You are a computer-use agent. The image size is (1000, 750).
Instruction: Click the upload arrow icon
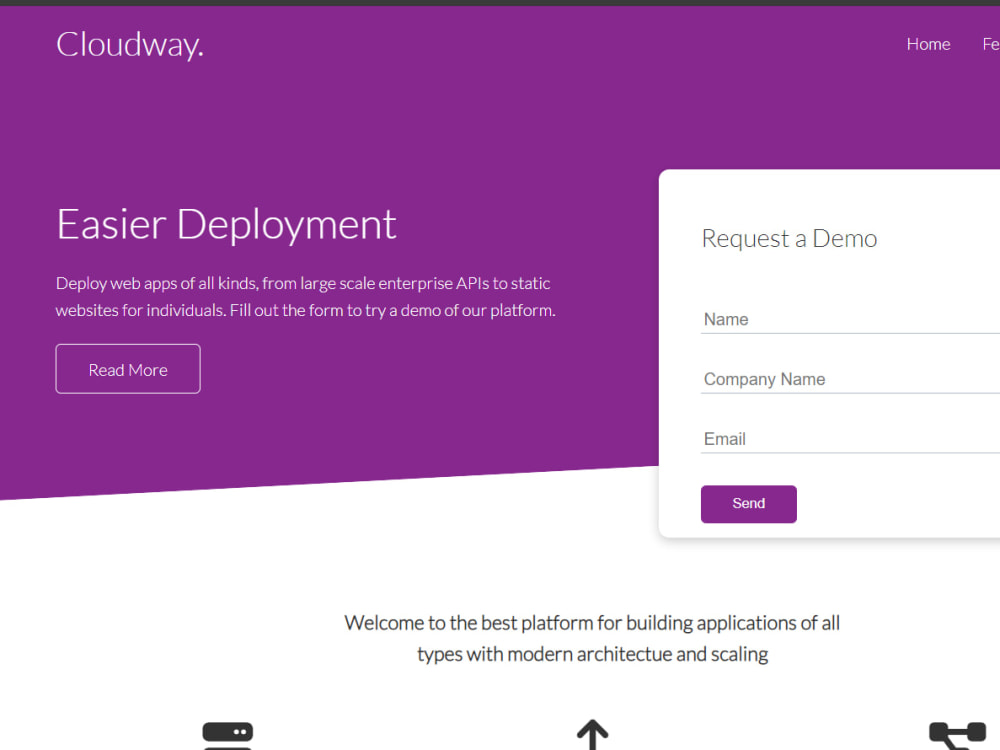592,735
